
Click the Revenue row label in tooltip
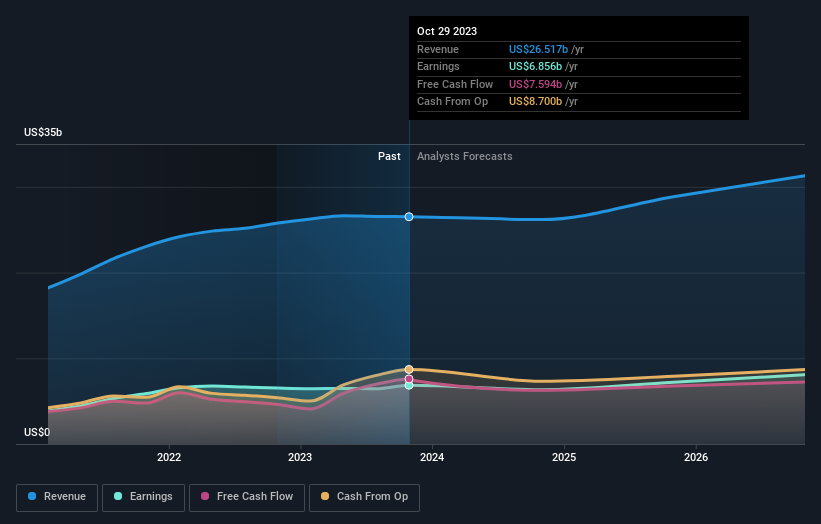coord(438,49)
